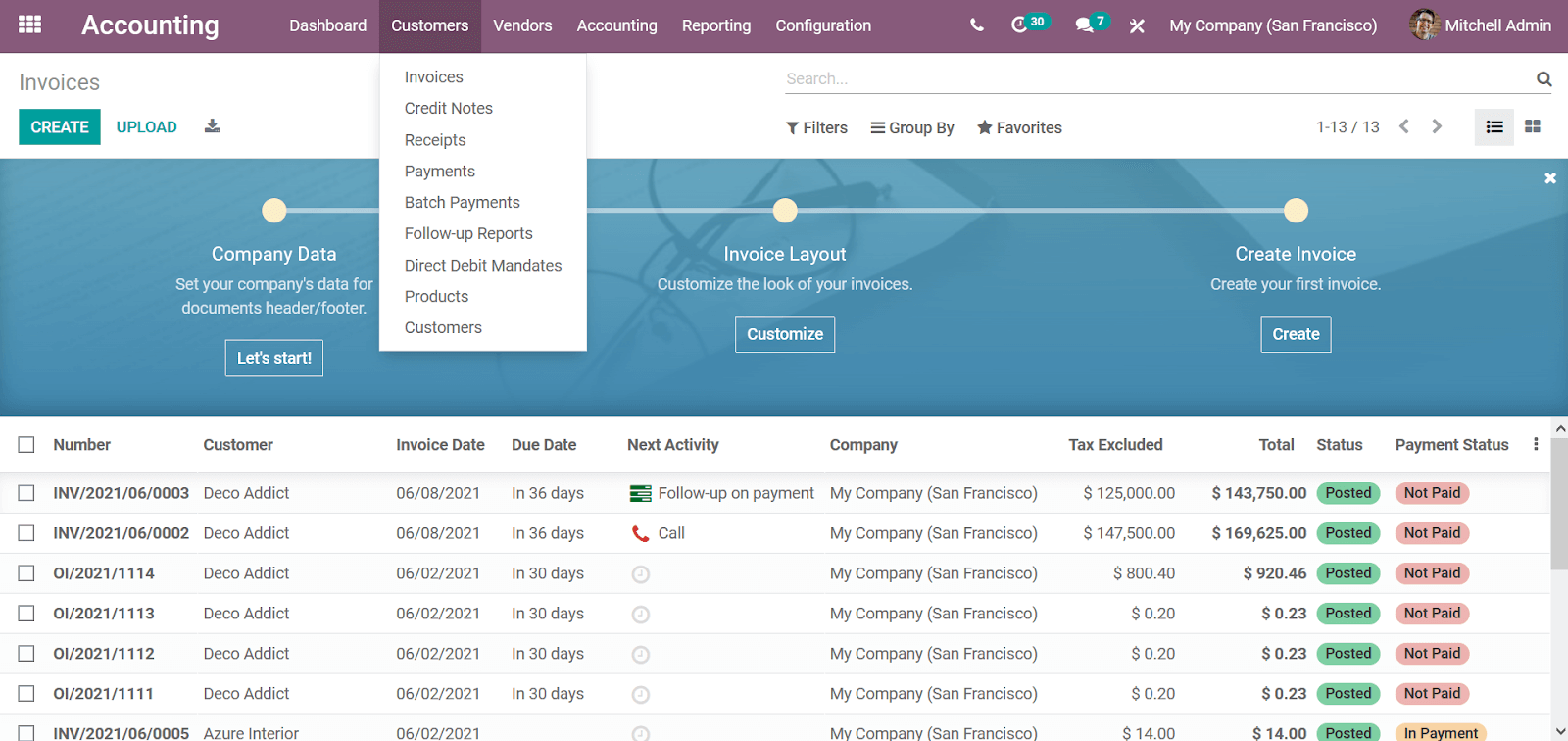Screen dimensions: 1568x741
Task: Open the messages chat bubble icon
Action: click(1084, 25)
